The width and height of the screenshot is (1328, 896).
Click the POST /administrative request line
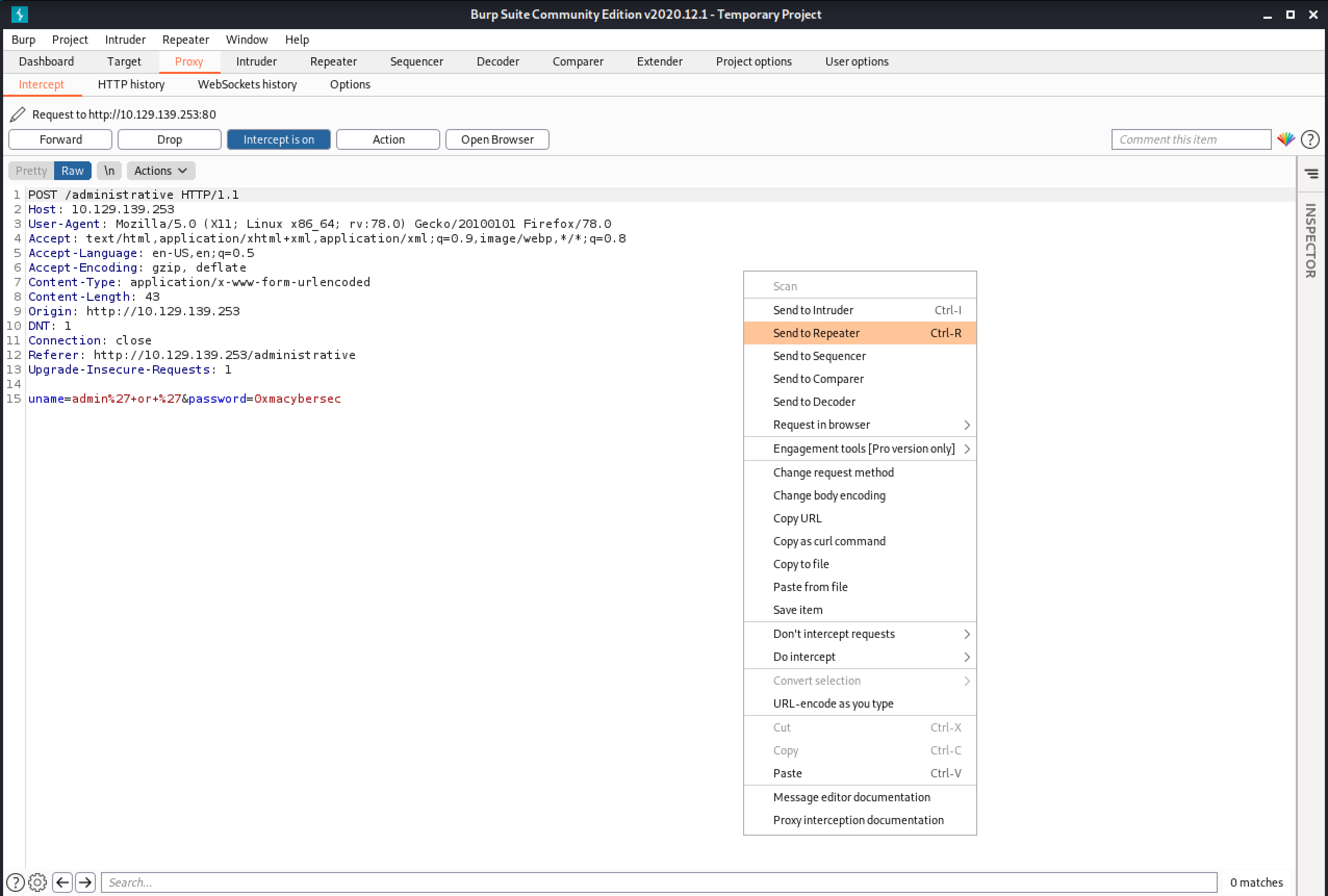point(134,195)
